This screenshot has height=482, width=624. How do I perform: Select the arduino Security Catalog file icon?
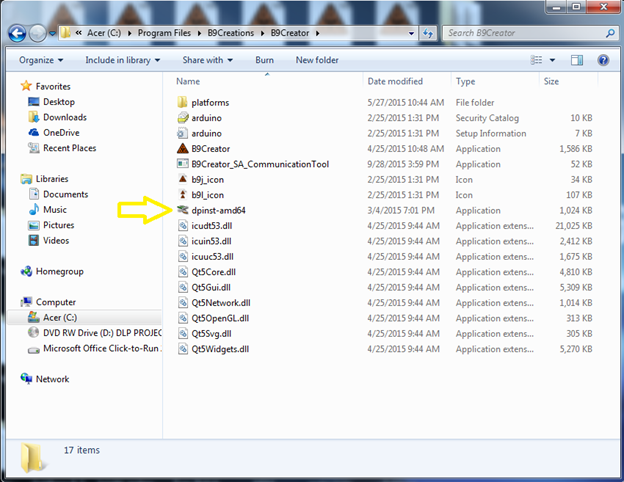(x=182, y=118)
